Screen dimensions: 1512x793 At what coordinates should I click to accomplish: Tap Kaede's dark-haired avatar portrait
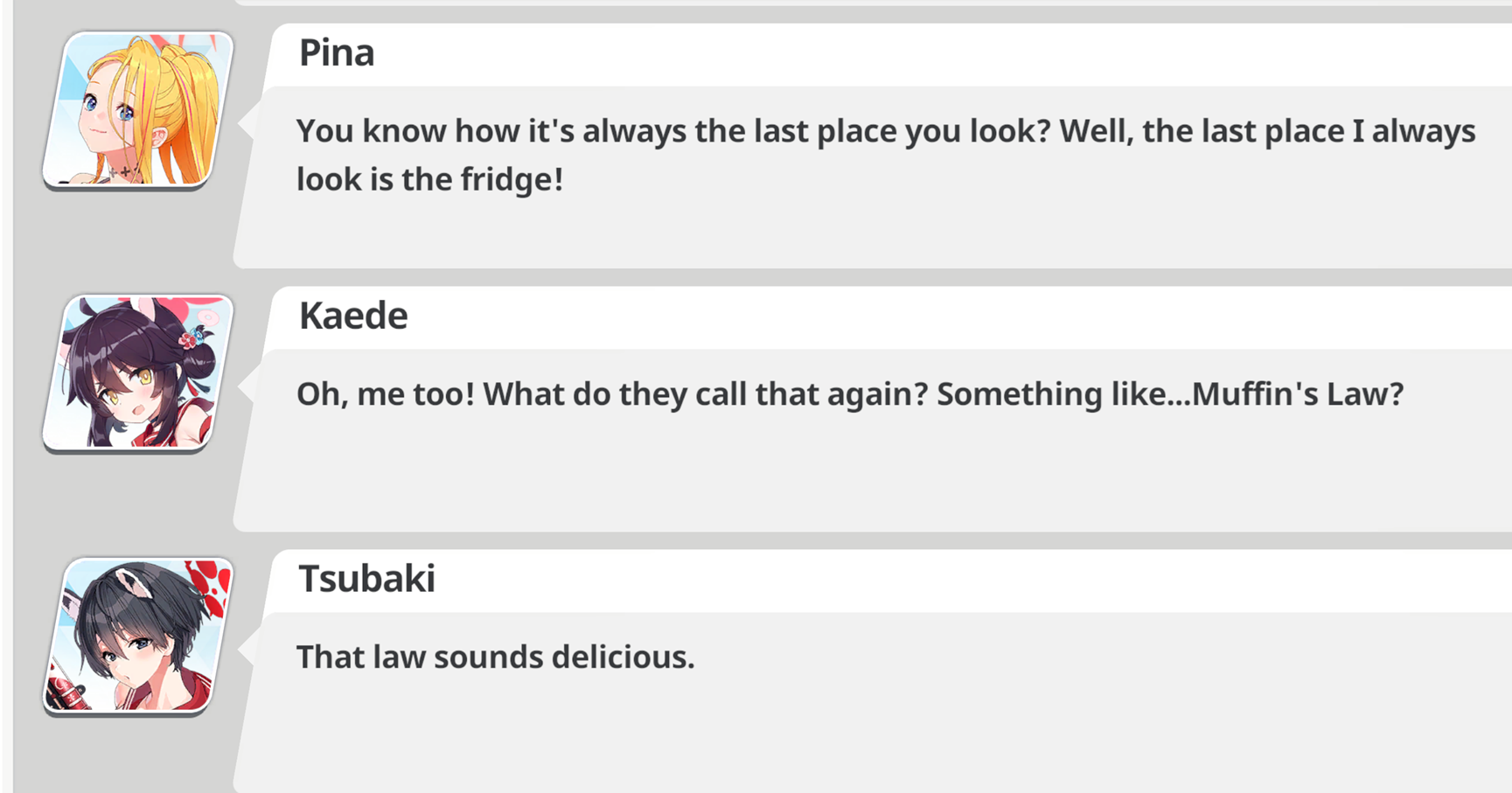(138, 373)
